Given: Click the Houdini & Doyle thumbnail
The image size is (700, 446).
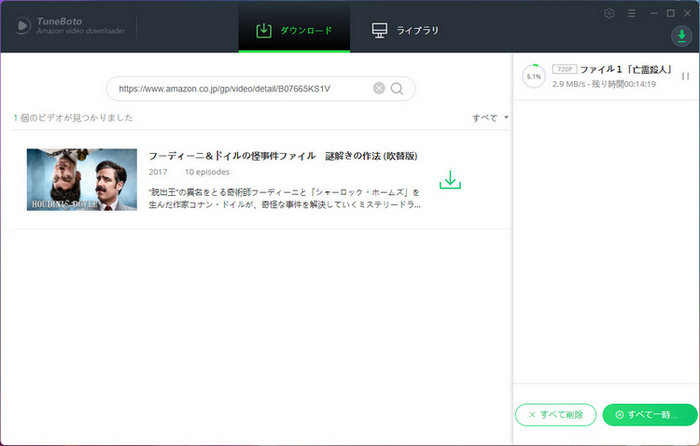Looking at the screenshot, I should coord(82,179).
